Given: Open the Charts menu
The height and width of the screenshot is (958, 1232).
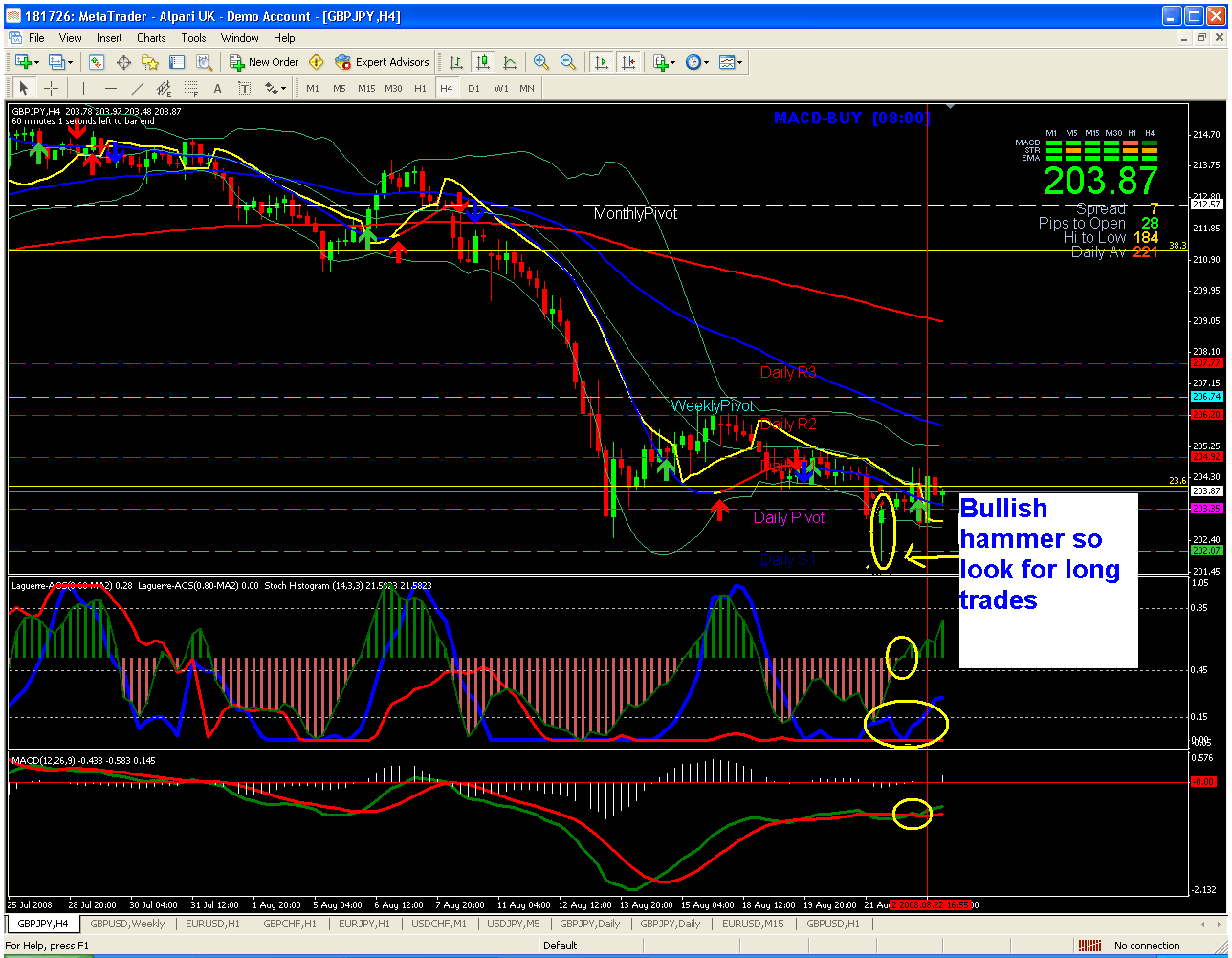Looking at the screenshot, I should pos(151,38).
